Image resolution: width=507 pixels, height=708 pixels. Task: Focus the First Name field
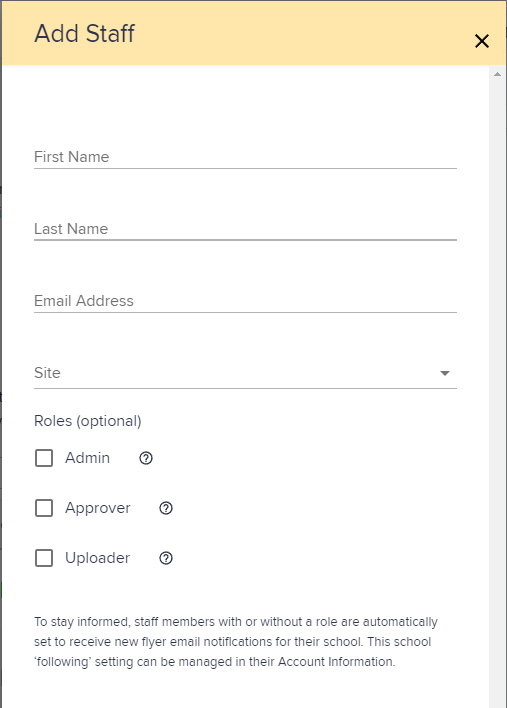(245, 157)
